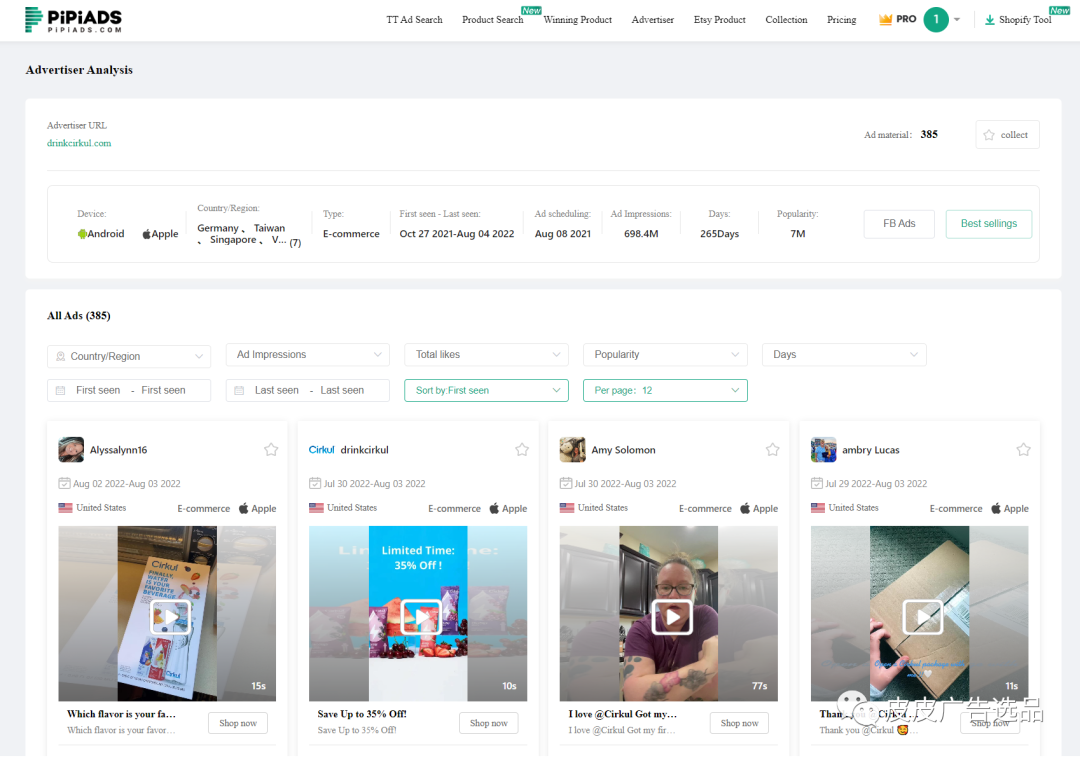This screenshot has height=758, width=1080.
Task: Open the Days filter dropdown
Action: [x=844, y=355]
